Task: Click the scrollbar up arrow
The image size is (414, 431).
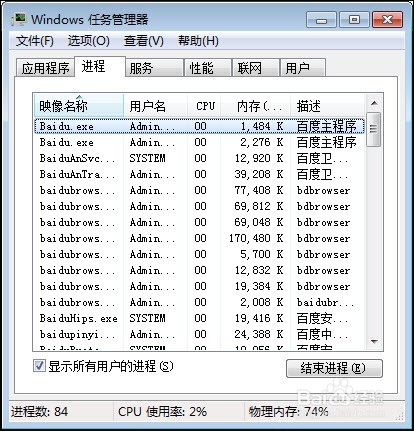Action: pos(374,103)
